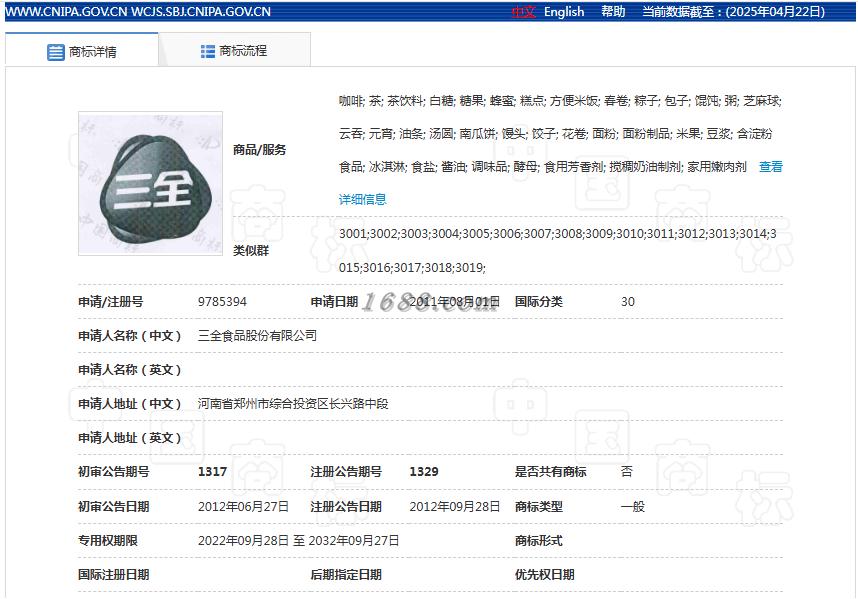Screen dimensions: 858x599
Task: Select applicant name 三全食品股份有限公司
Action: 257,335
